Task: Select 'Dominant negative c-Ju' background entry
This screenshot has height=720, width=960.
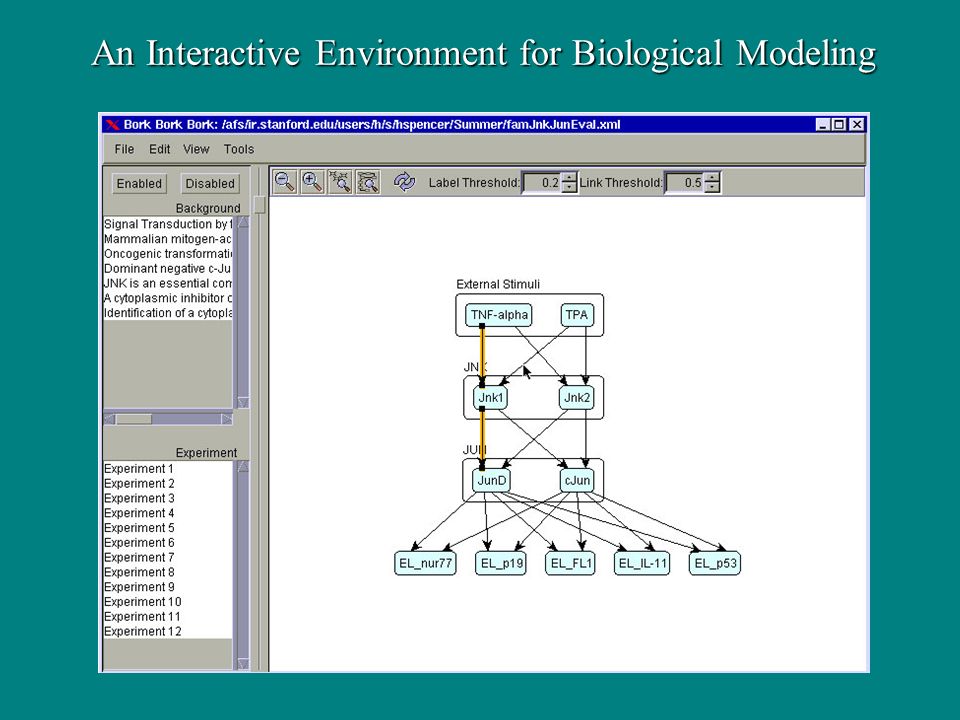Action: pos(168,268)
